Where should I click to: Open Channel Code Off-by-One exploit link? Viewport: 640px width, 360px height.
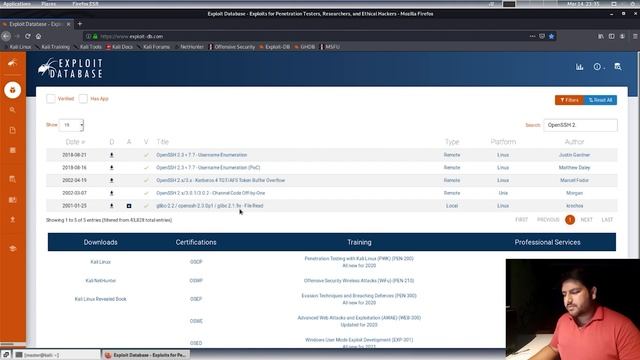[x=211, y=193]
